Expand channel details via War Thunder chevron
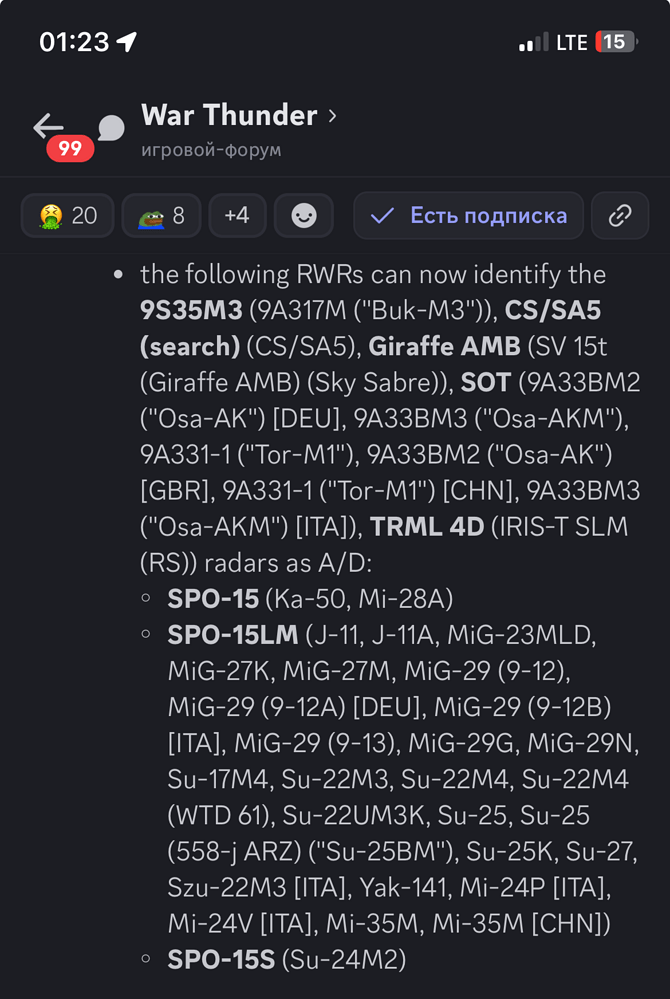Viewport: 670px width, 999px height. (333, 116)
